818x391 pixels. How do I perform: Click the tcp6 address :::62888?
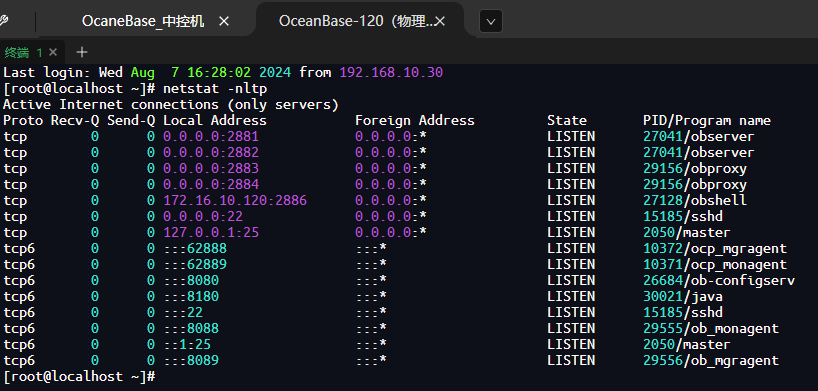pos(195,248)
